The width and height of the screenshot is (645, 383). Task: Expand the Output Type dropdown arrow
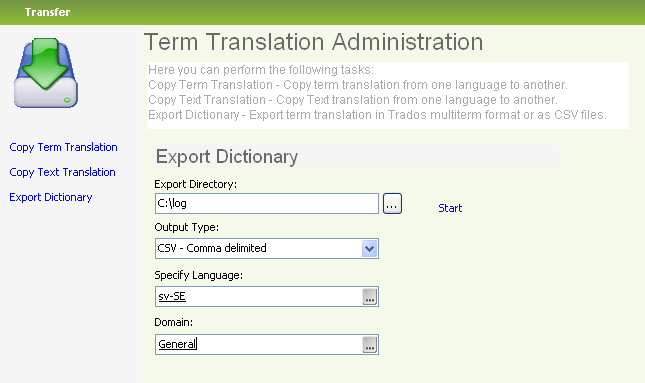pos(369,248)
